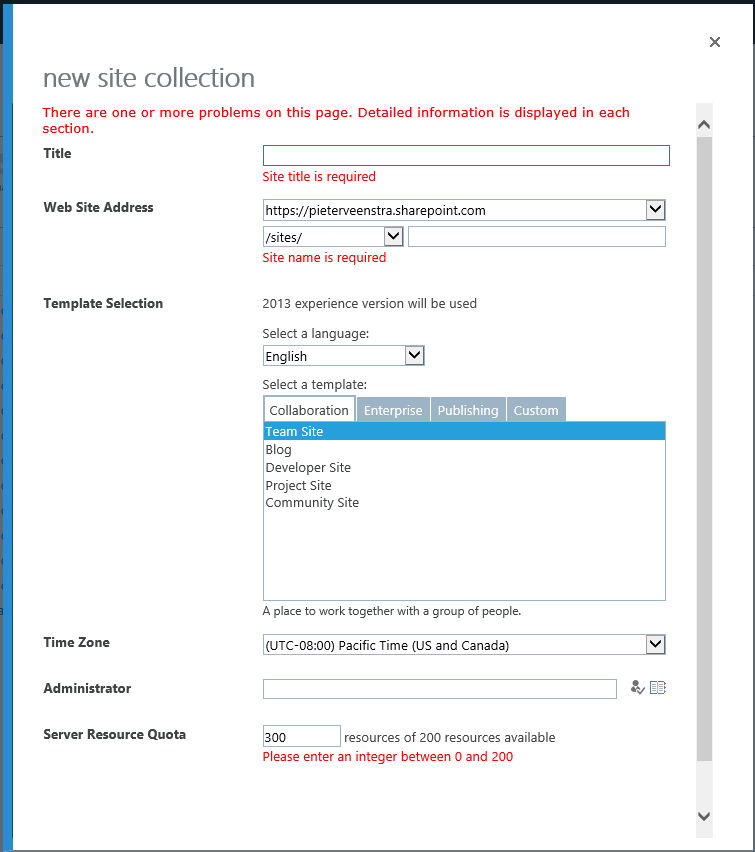
Task: Click the vertical scrollbar thumb
Action: point(704,449)
